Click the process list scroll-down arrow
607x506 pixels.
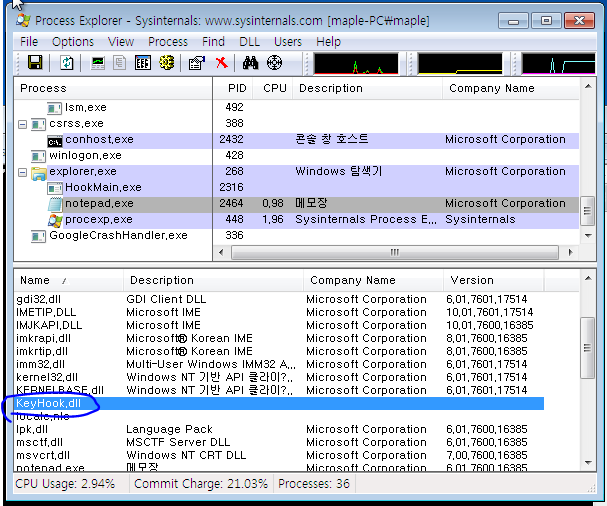tap(588, 235)
